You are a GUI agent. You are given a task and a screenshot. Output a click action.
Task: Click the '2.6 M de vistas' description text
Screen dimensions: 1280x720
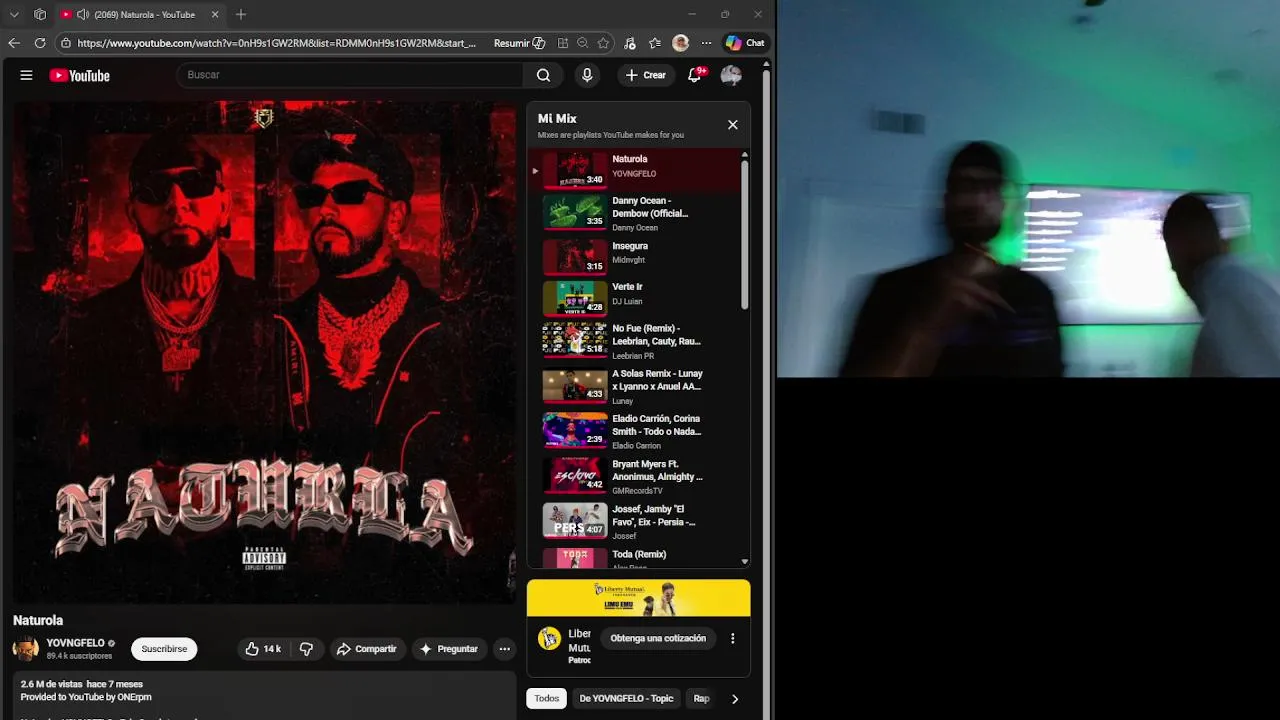[82, 684]
